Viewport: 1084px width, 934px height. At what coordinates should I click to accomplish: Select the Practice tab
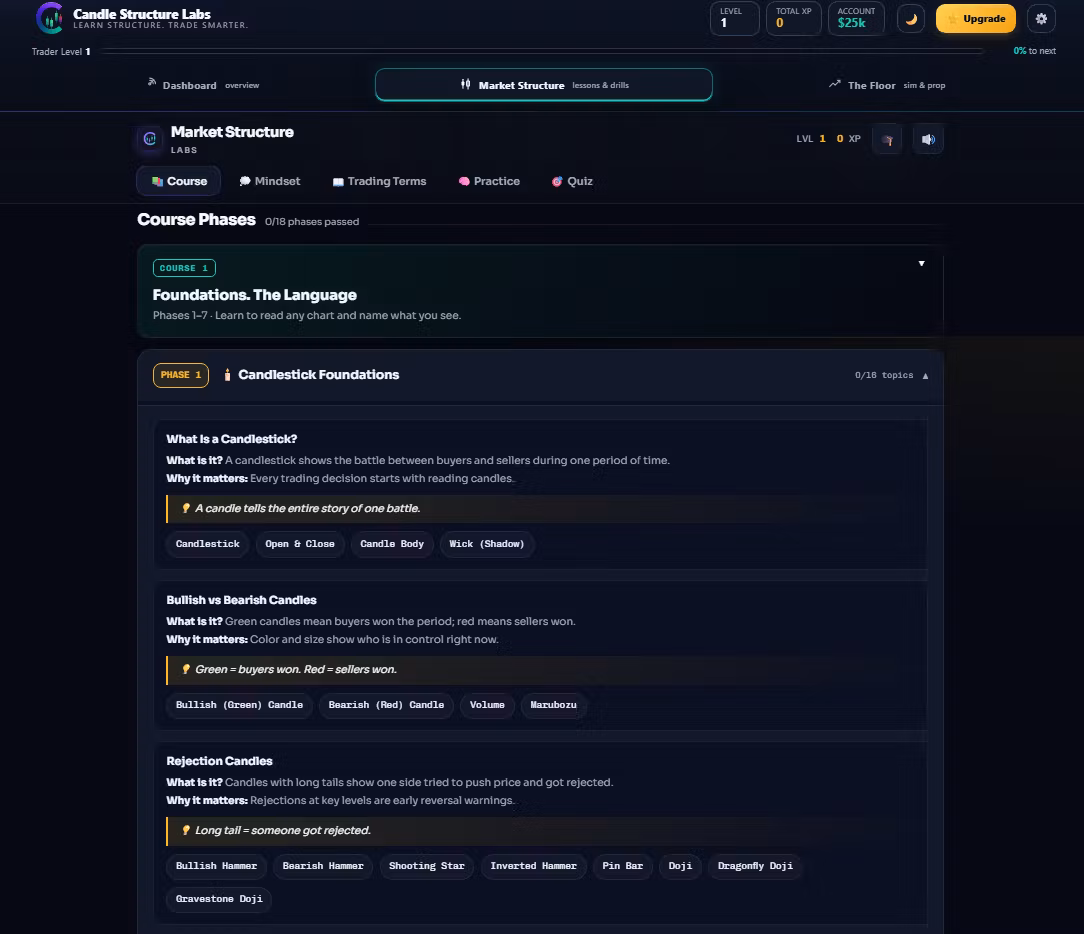point(489,181)
